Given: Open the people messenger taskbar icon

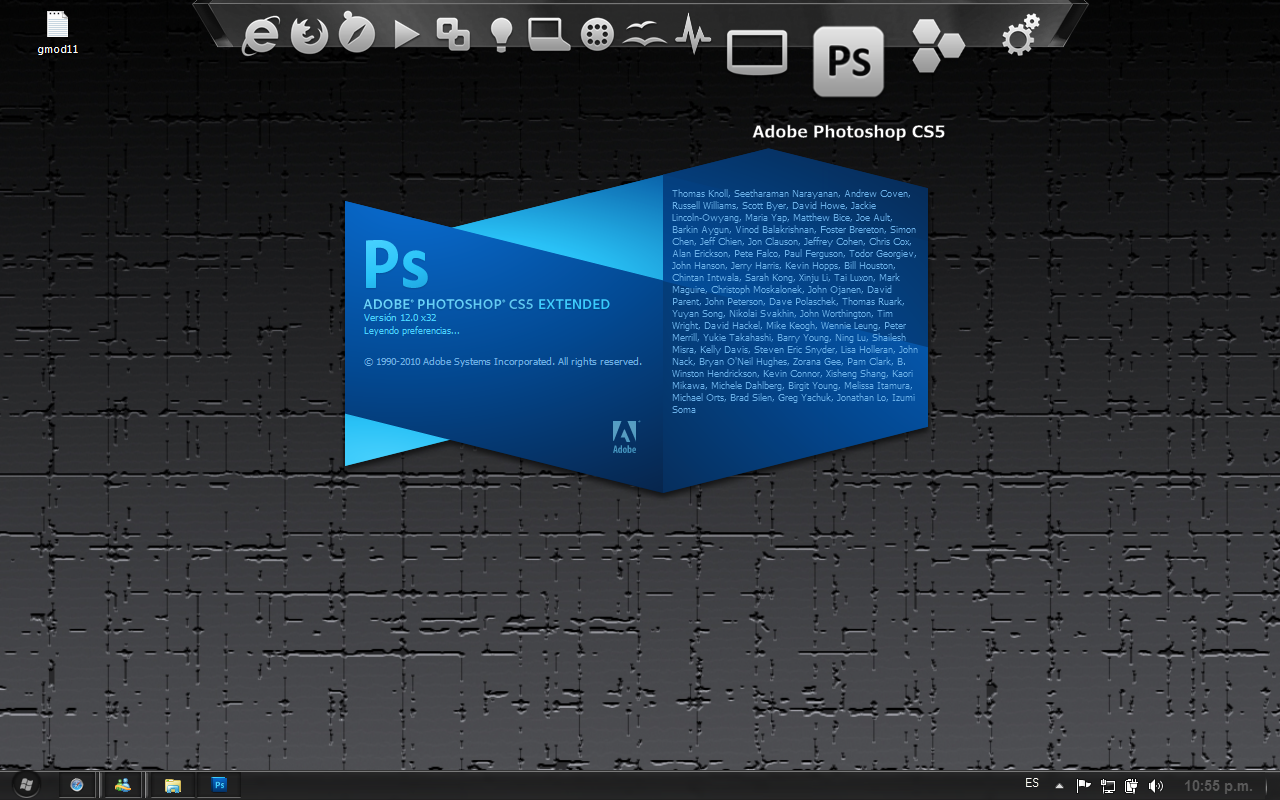Looking at the screenshot, I should point(123,785).
